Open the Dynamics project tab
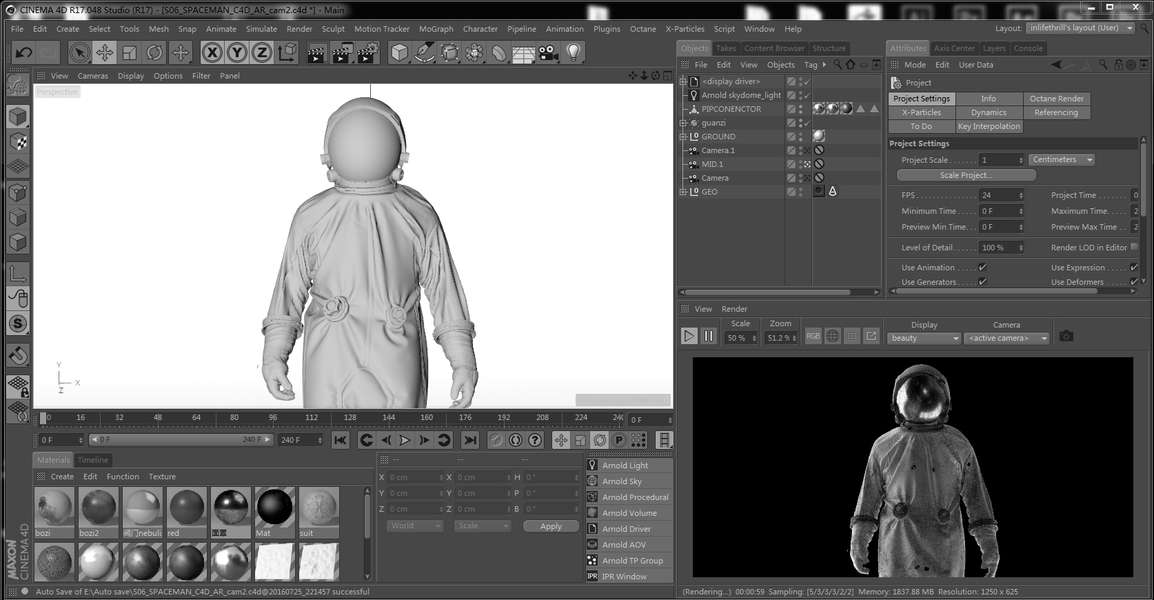Viewport: 1154px width, 600px height. tap(988, 113)
